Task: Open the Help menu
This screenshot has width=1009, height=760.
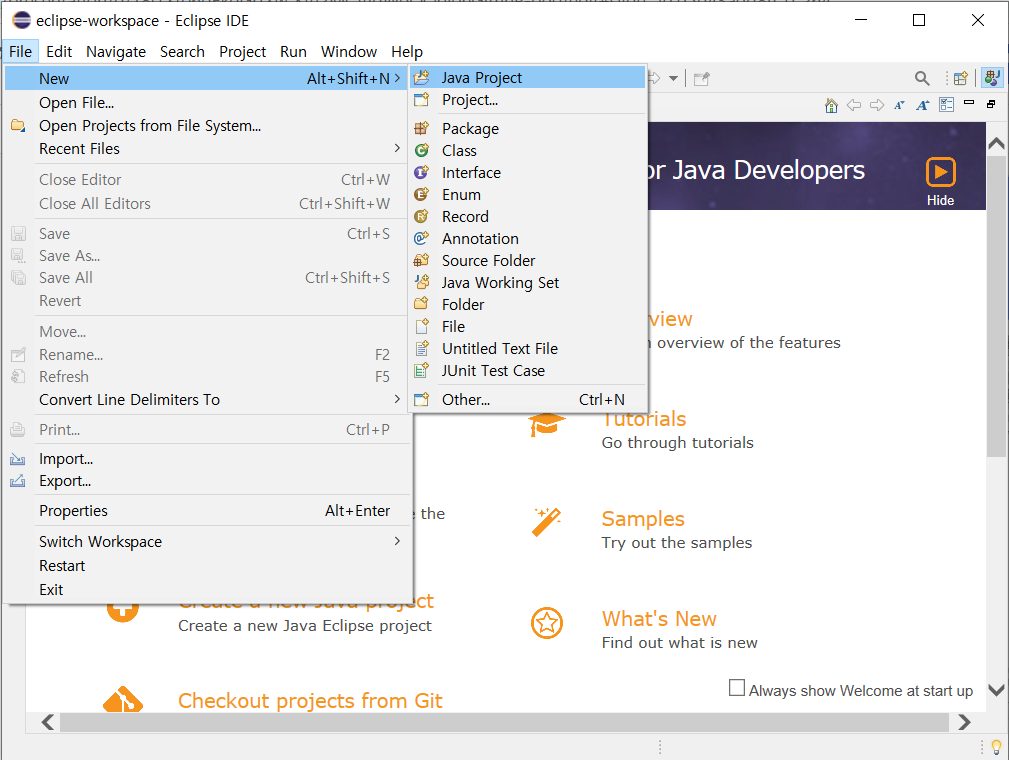Action: (407, 51)
